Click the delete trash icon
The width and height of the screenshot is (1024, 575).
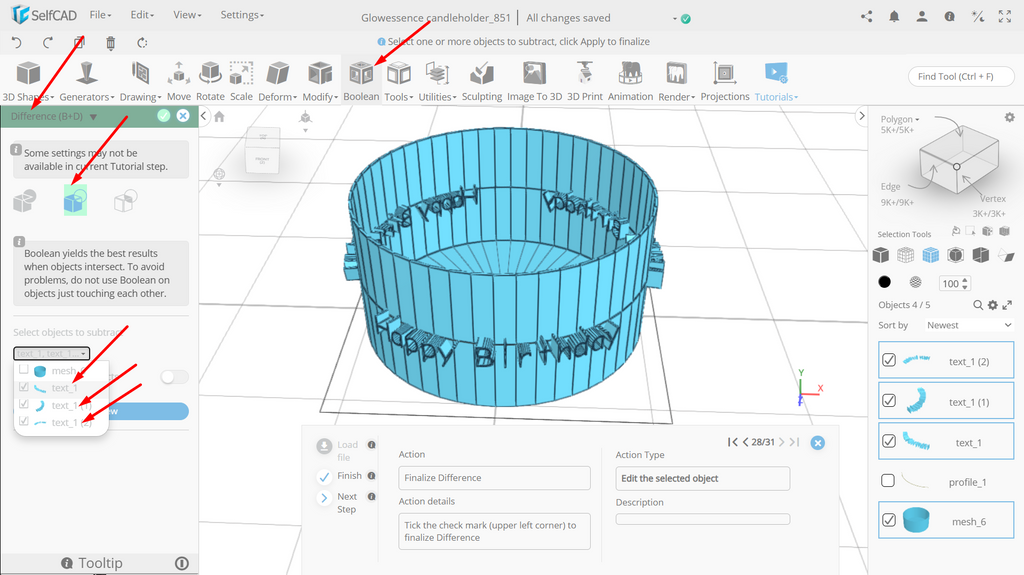[x=110, y=43]
